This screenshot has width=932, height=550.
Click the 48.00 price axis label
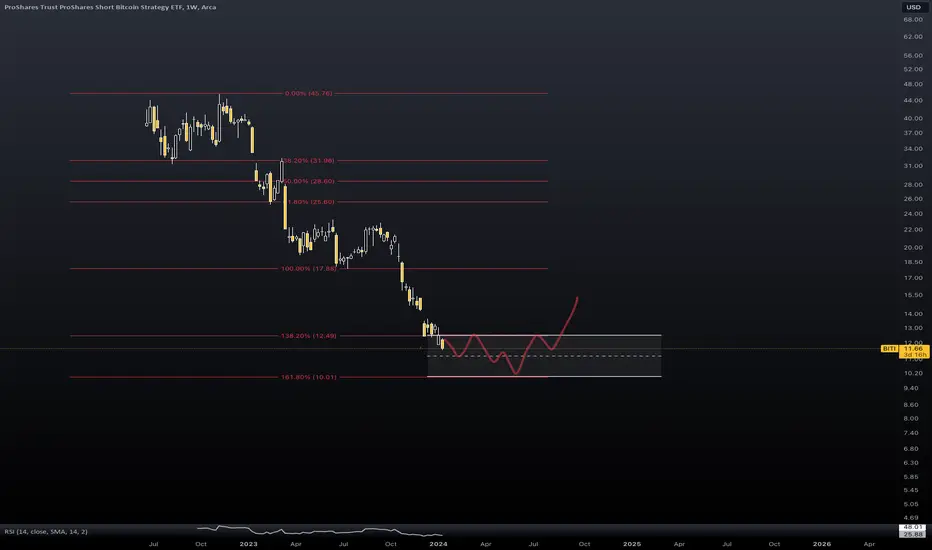[913, 84]
